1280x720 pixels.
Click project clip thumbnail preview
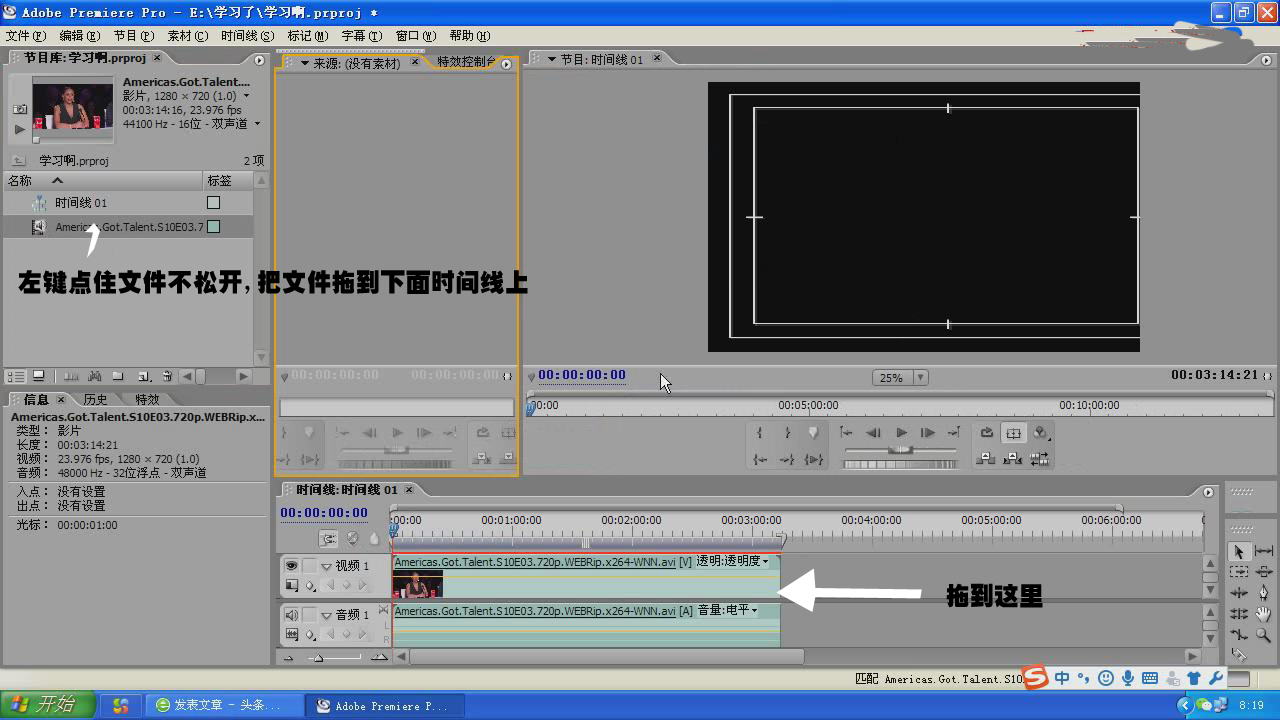[73, 106]
